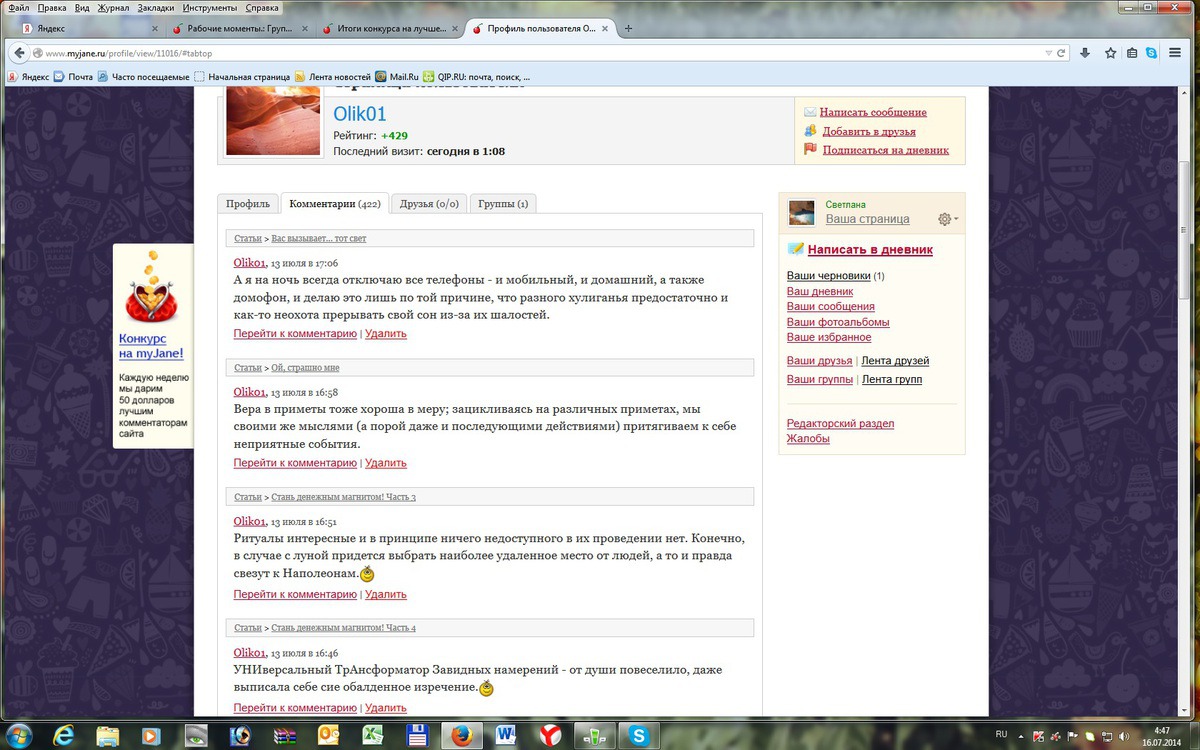
Task: Open the Ваши фотоальбомы link
Action: [x=837, y=322]
